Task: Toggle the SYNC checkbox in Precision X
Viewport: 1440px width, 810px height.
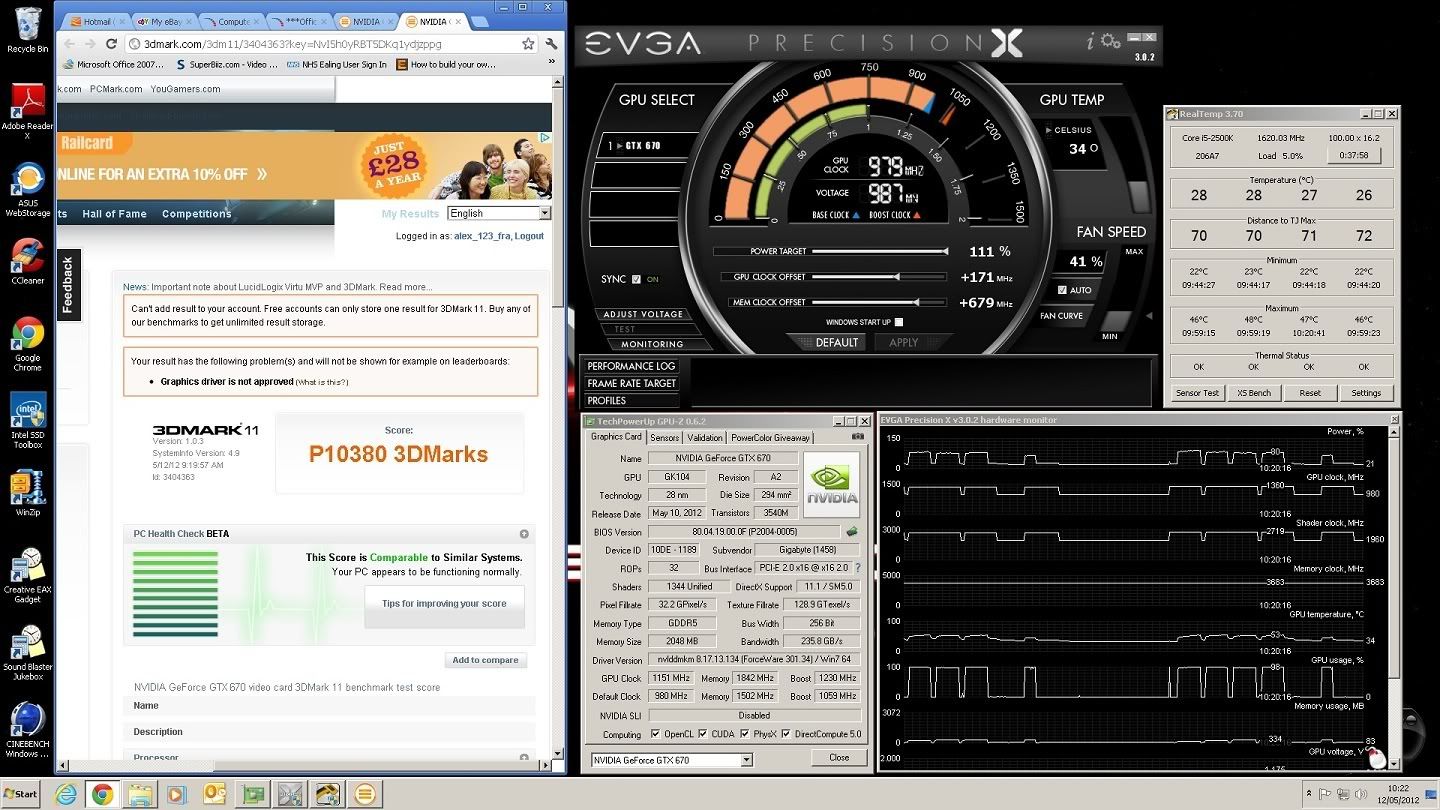Action: [x=636, y=280]
